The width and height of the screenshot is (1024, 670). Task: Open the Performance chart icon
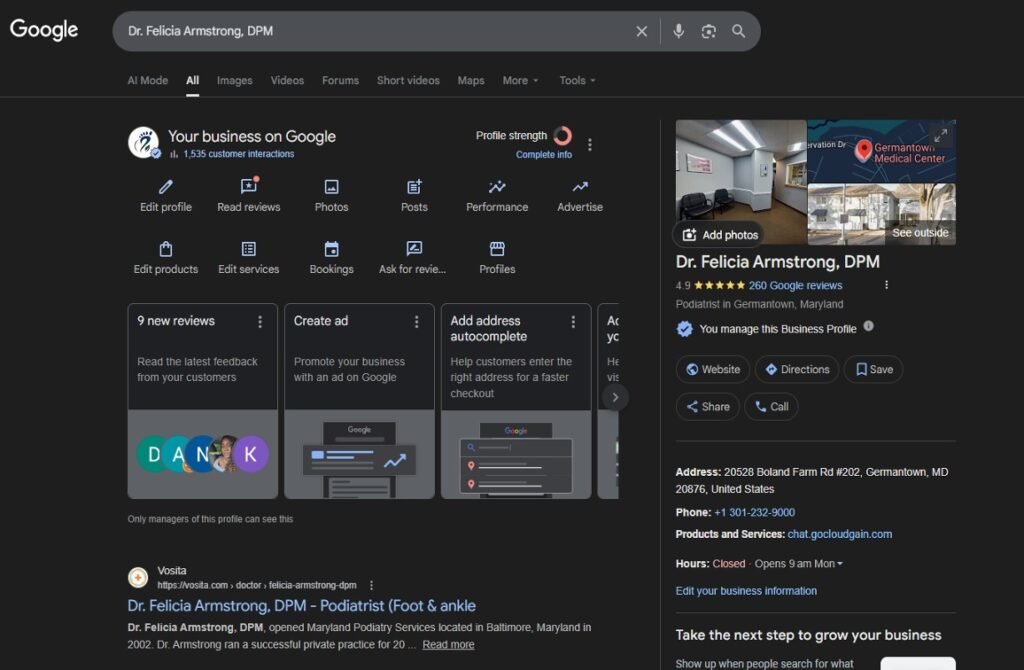tap(497, 187)
